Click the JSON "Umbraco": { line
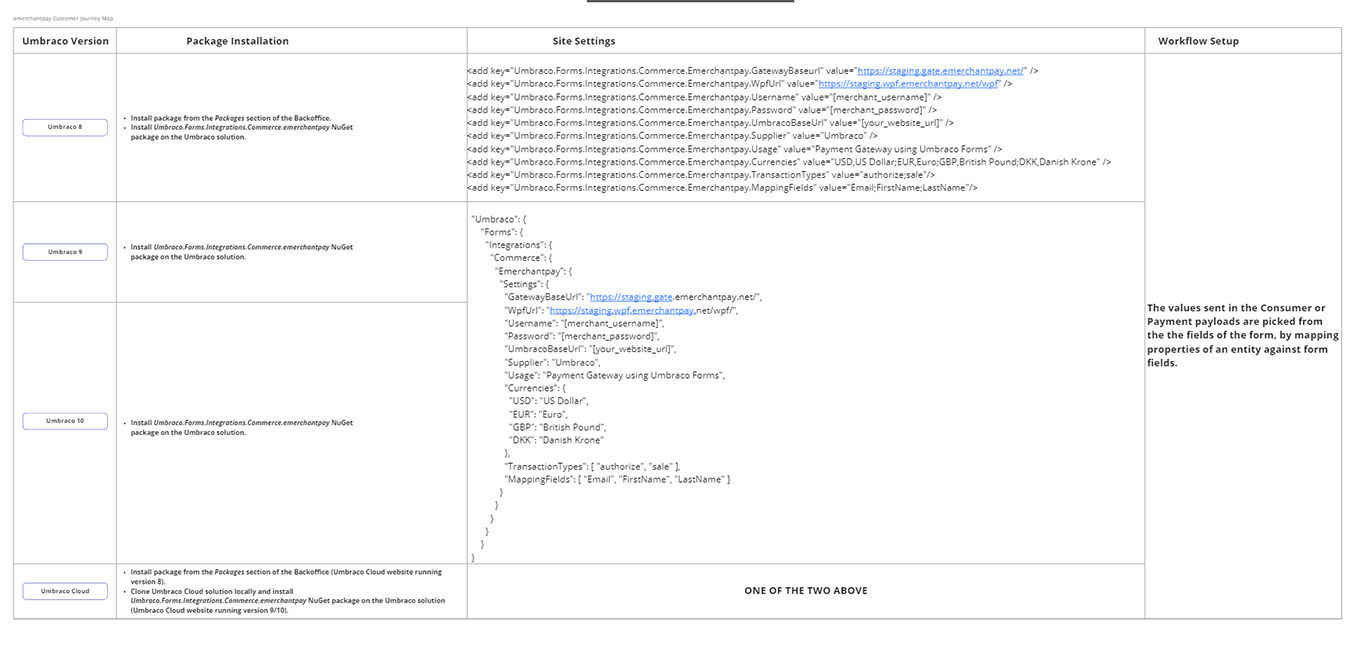This screenshot has height=649, width=1360. [498, 219]
